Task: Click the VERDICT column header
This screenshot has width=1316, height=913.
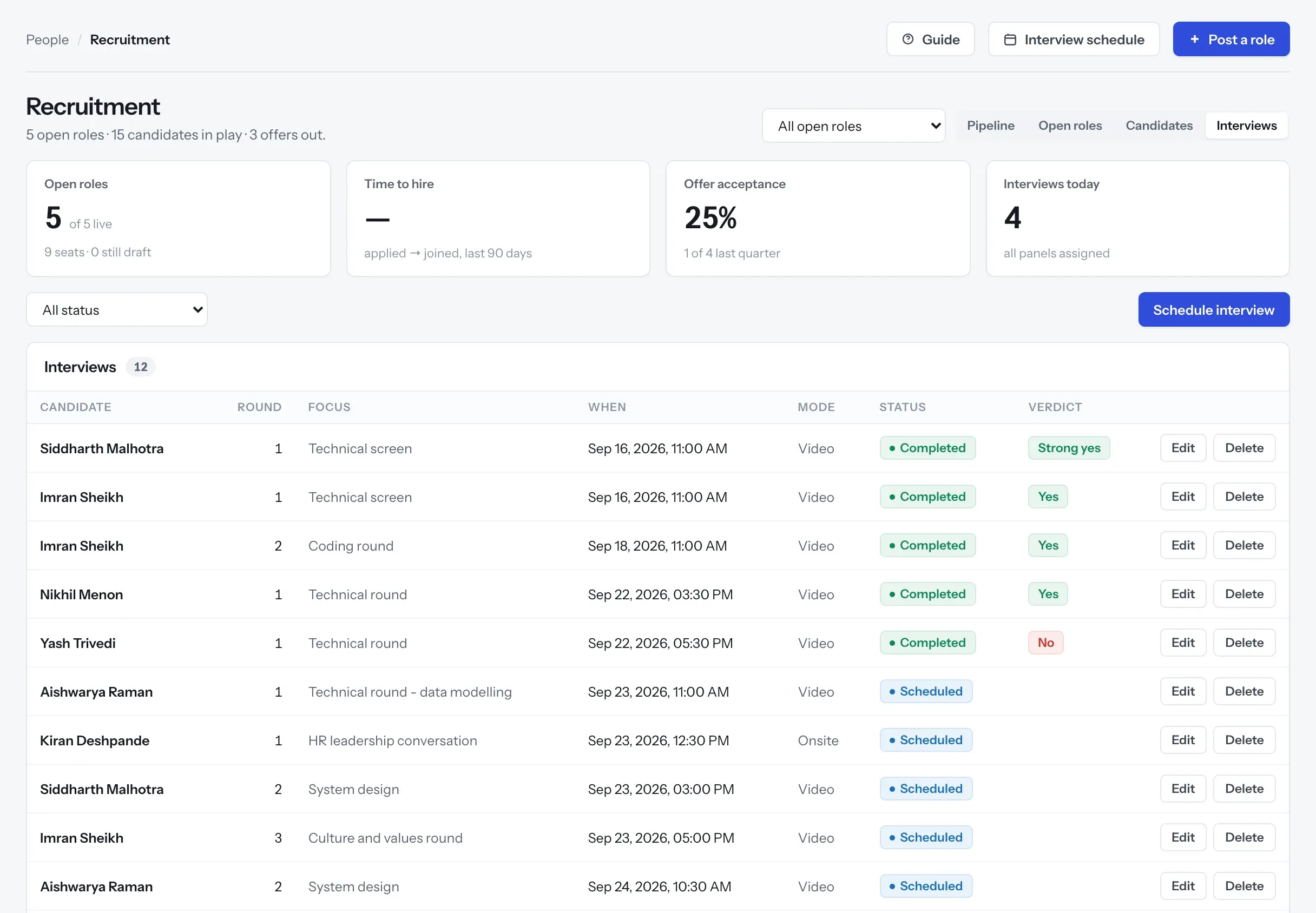Action: click(x=1055, y=407)
